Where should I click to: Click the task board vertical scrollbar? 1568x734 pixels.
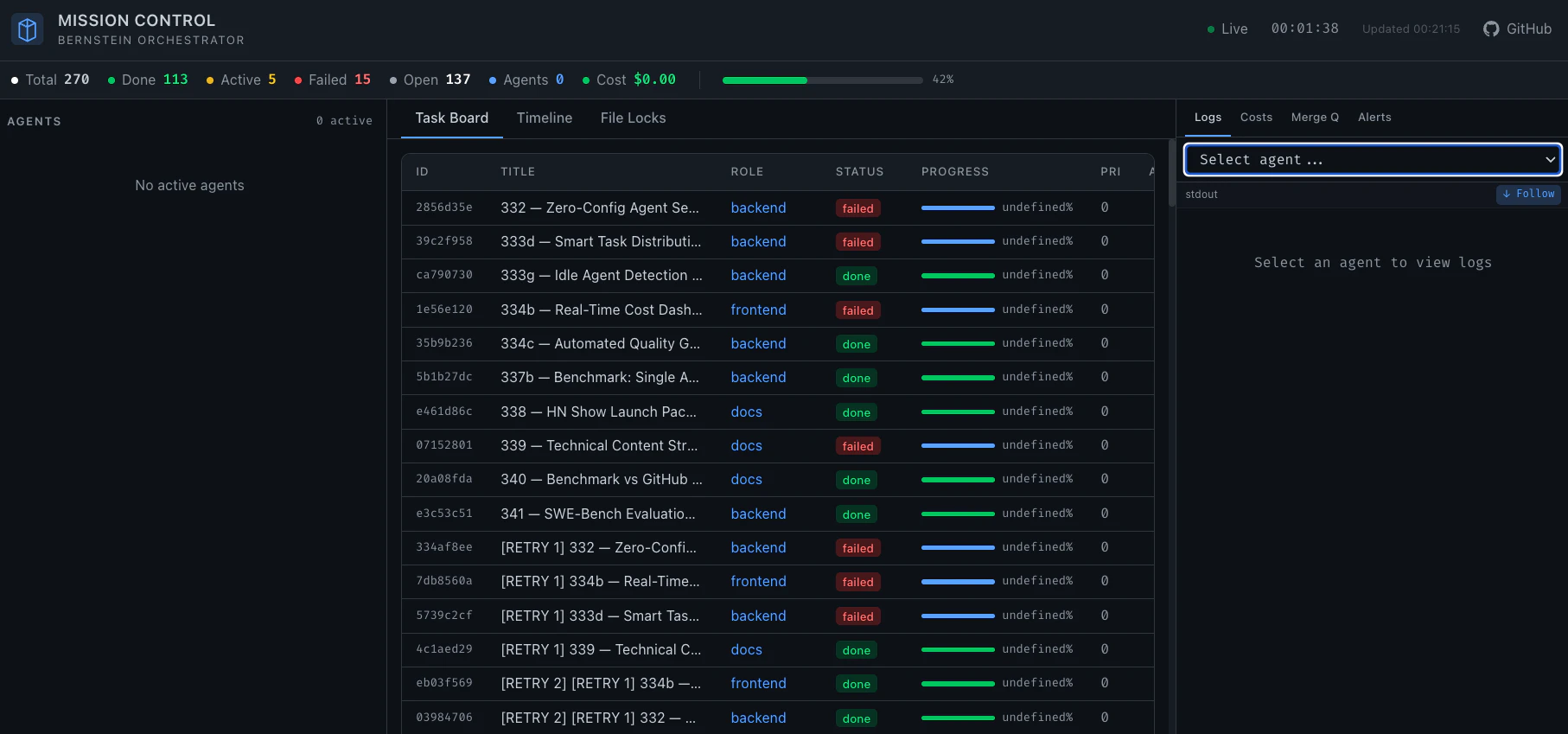[x=1171, y=173]
